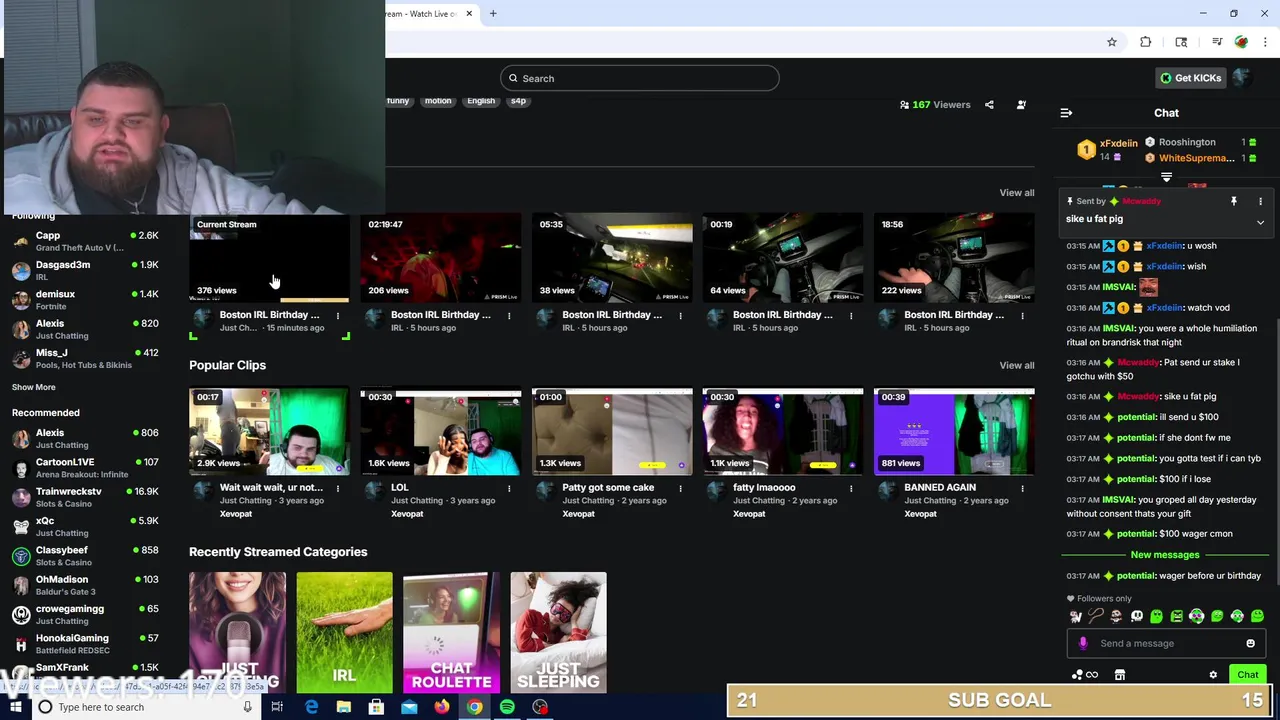Screen dimensions: 1280x720
Task: Click the Get KICKs button
Action: coord(1190,78)
